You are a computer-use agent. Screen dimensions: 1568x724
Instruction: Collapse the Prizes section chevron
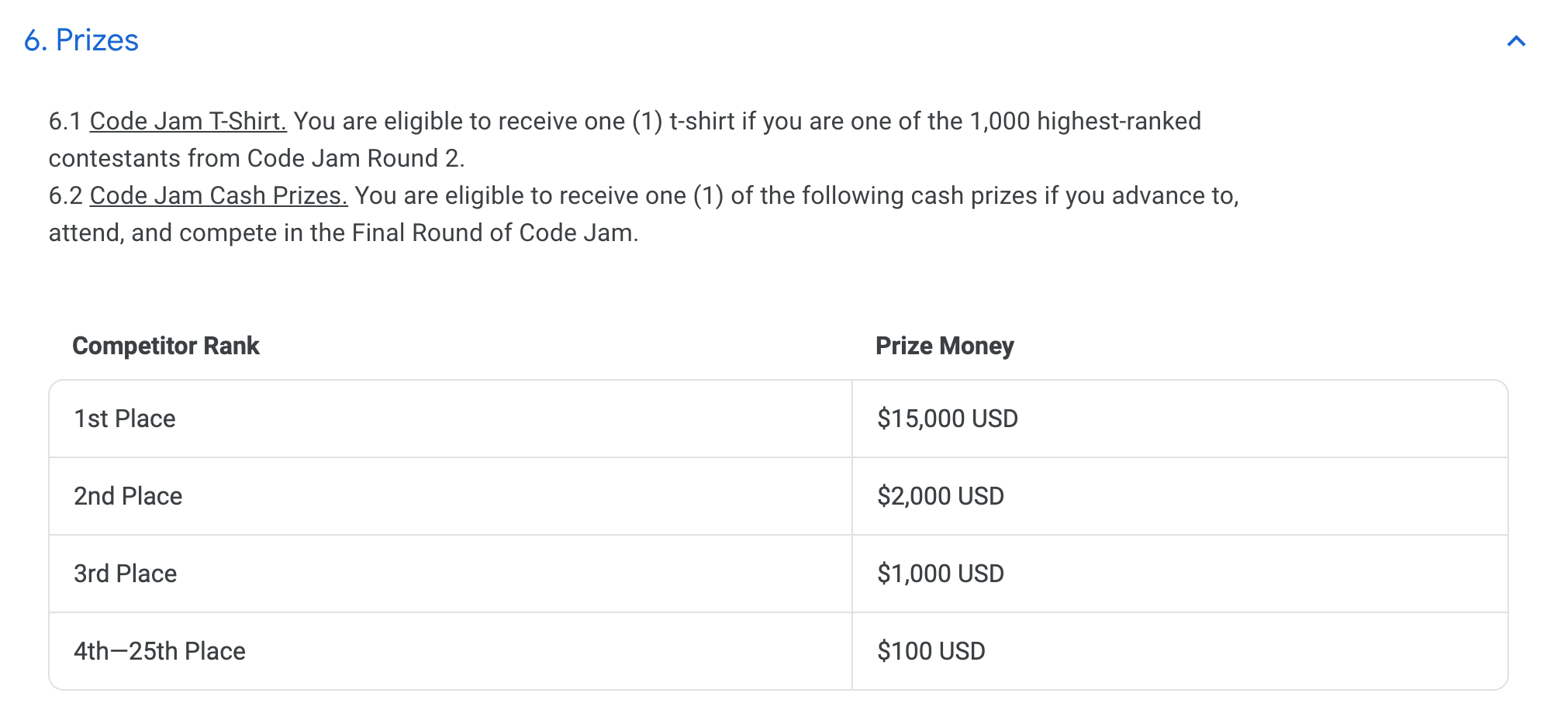point(1516,41)
